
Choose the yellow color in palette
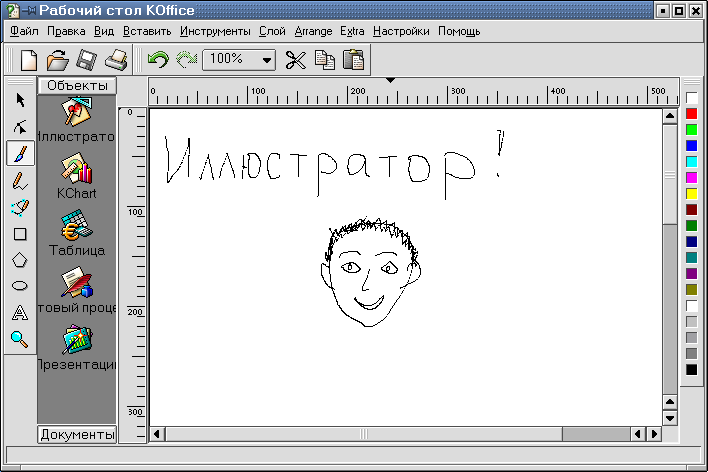(691, 193)
